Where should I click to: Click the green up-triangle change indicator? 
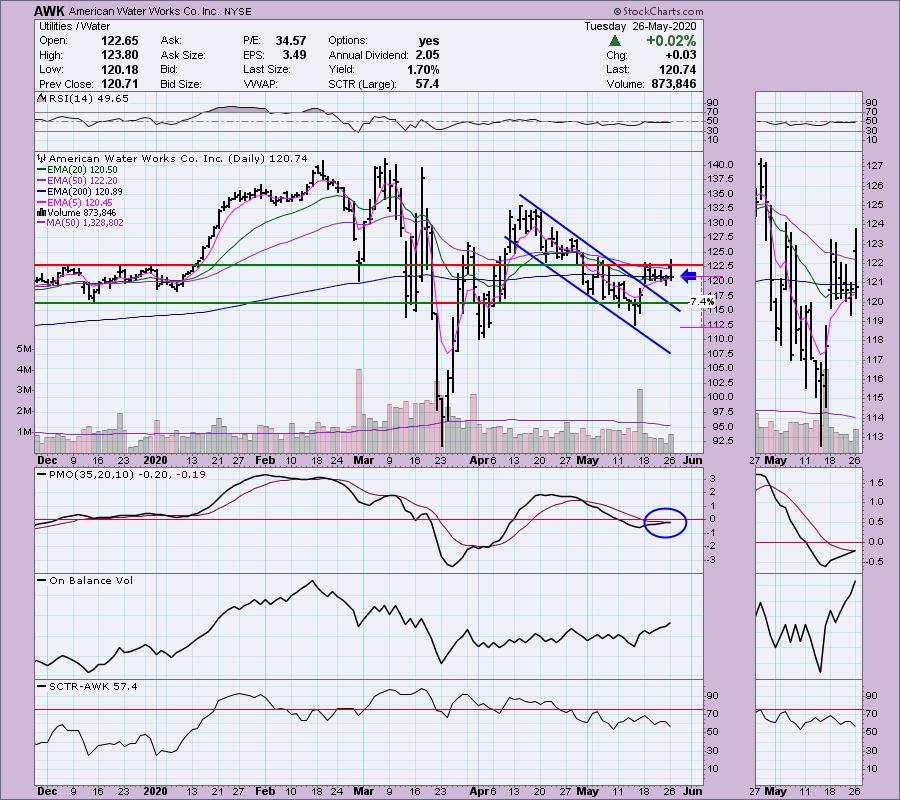[615, 41]
